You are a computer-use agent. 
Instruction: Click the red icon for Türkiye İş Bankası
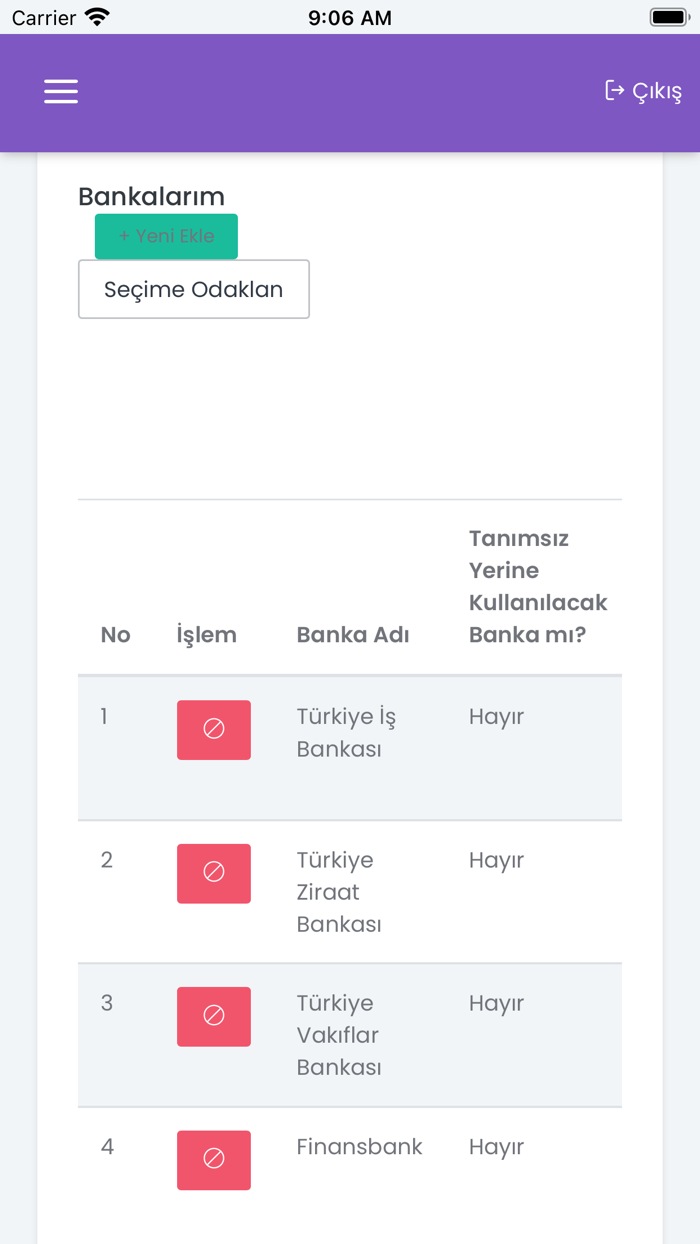coord(214,730)
